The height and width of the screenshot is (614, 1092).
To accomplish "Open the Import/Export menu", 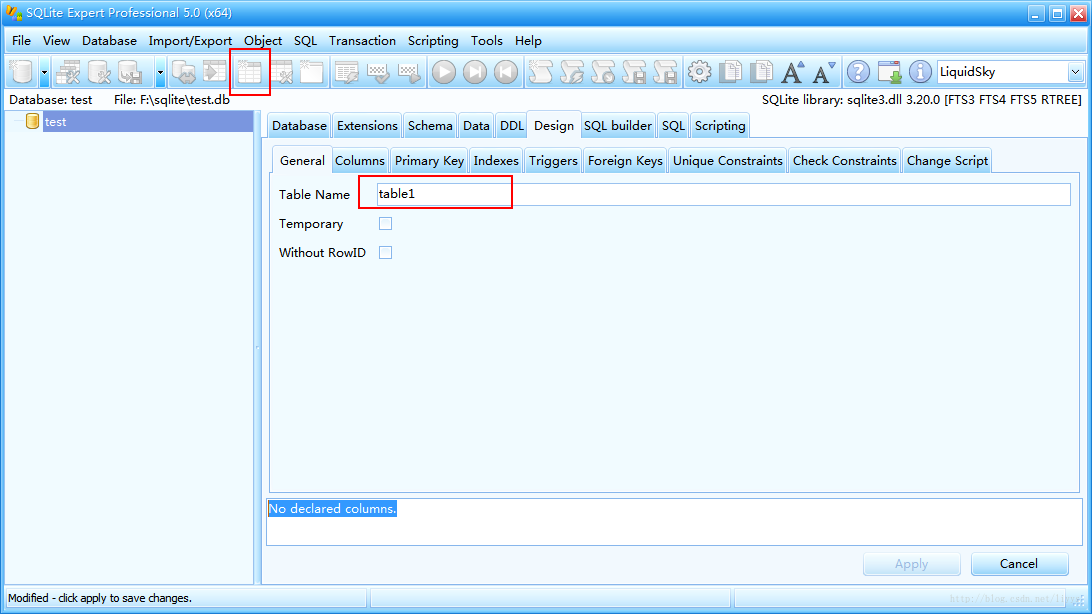I will click(190, 40).
